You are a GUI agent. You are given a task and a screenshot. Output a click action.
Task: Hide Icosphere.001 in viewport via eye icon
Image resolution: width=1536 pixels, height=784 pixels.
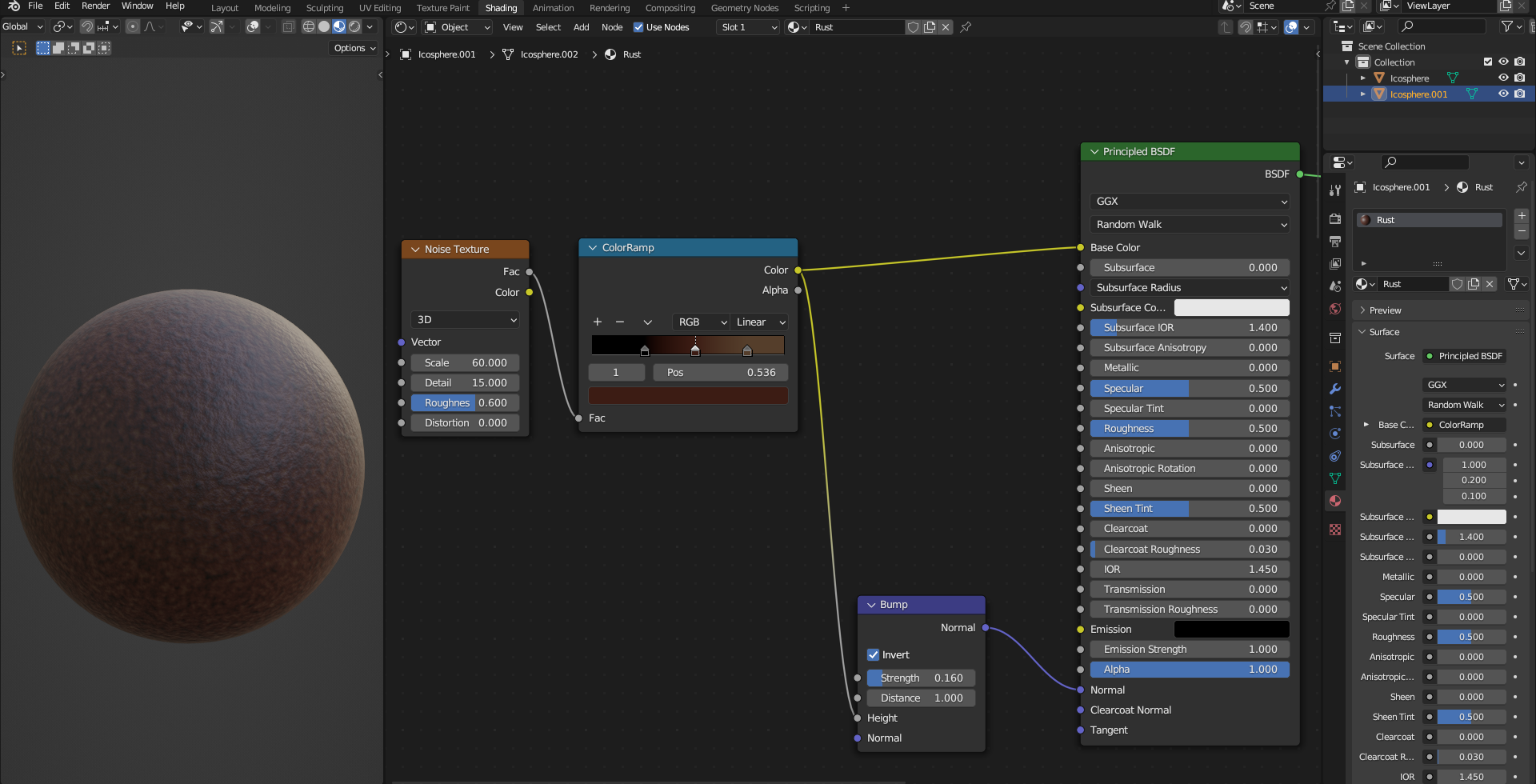pos(1503,94)
